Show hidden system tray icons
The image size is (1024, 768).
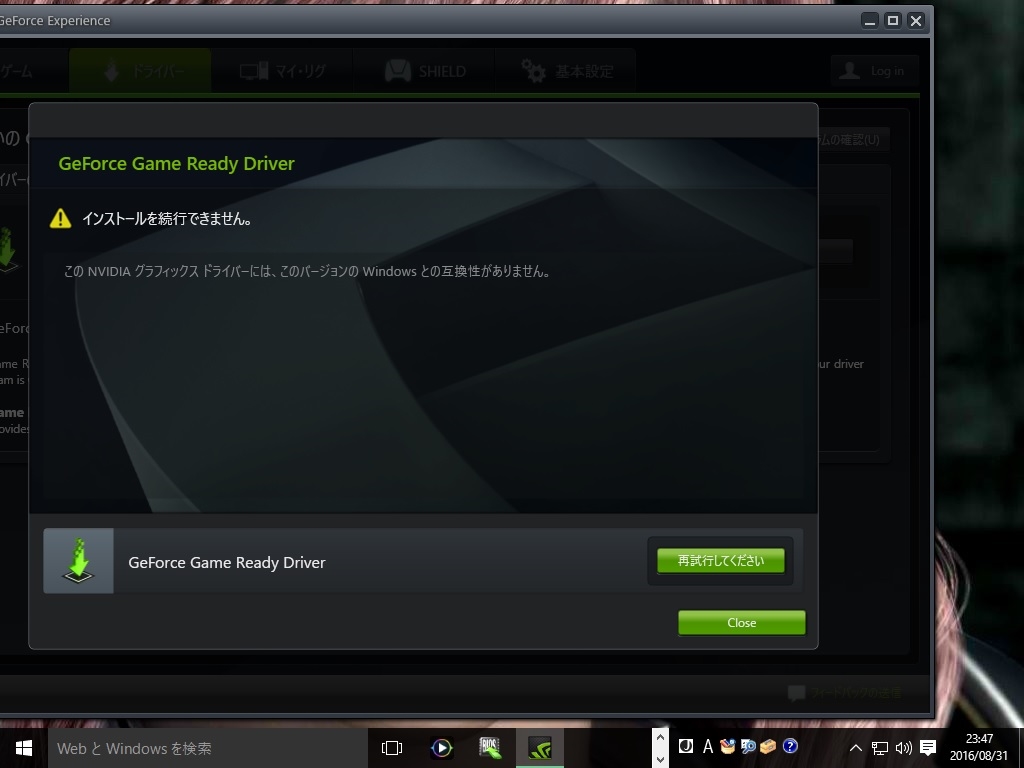click(x=856, y=748)
